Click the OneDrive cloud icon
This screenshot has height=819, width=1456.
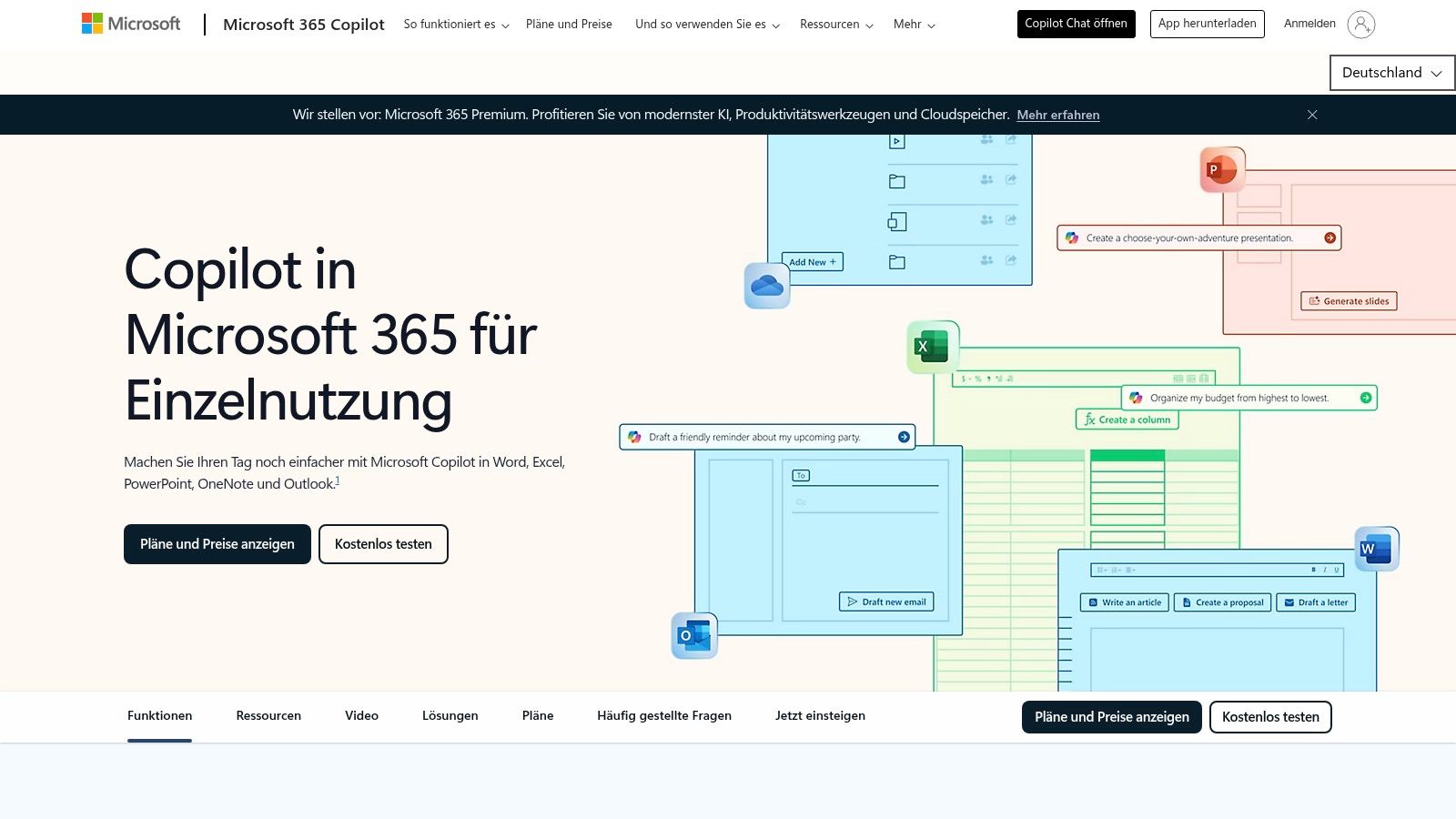(x=766, y=285)
